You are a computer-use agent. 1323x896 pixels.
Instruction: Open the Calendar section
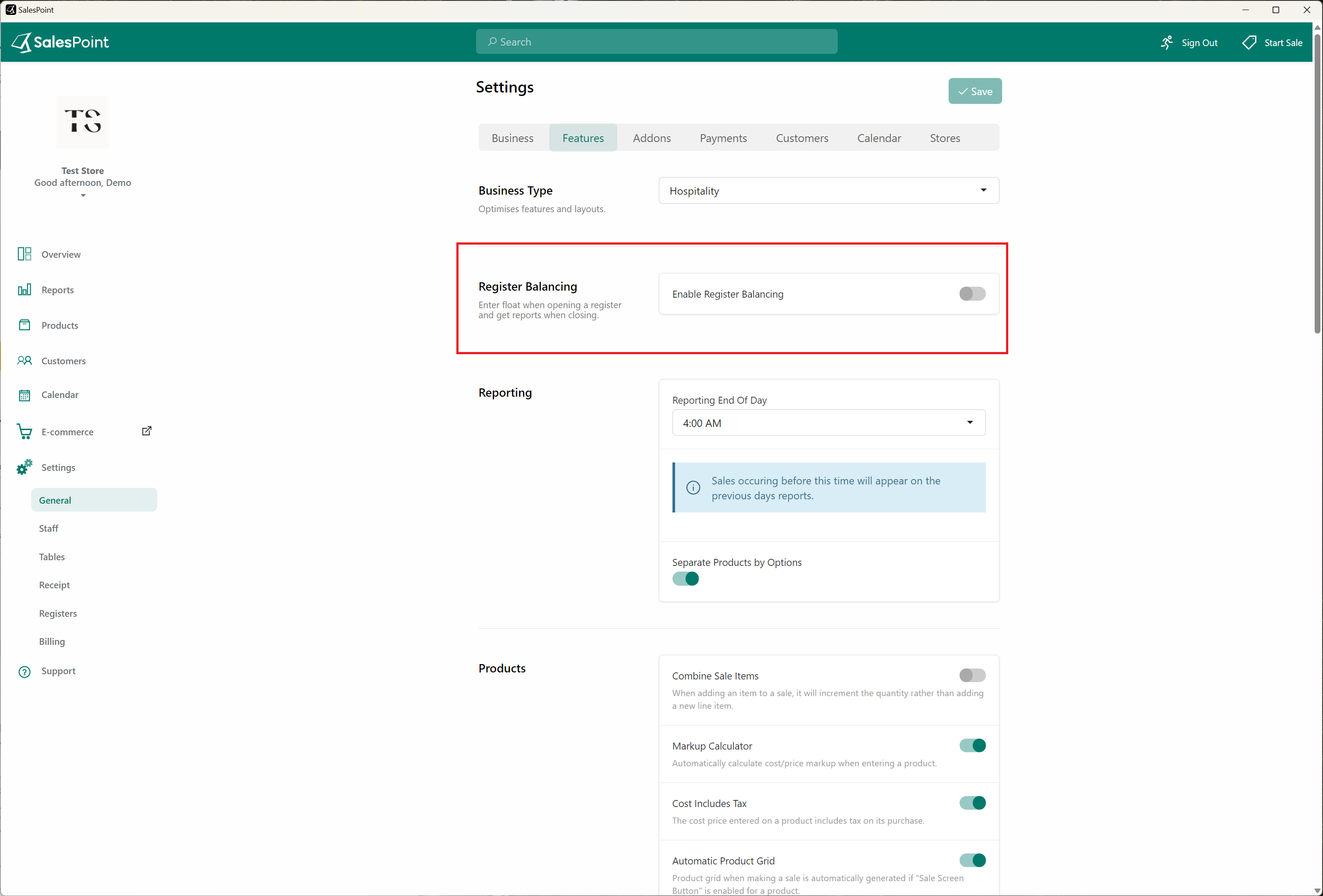pos(60,395)
